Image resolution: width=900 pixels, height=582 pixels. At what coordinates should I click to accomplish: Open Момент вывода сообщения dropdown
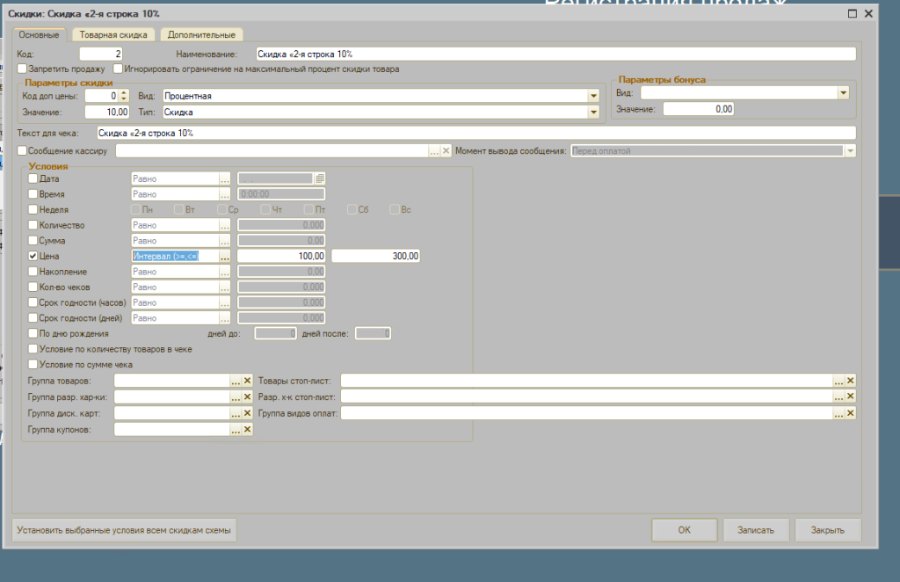[850, 151]
